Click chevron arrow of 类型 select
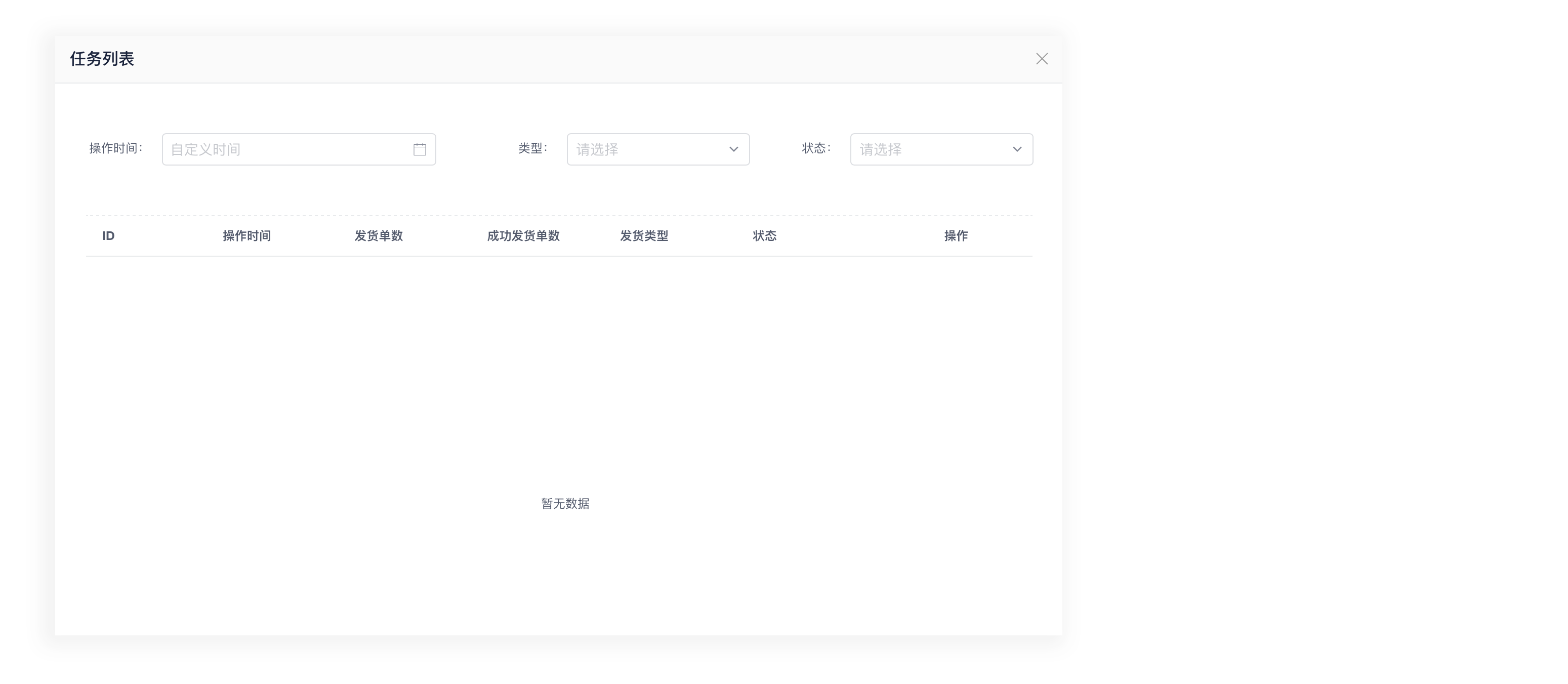Image resolution: width=1568 pixels, height=684 pixels. coord(733,149)
